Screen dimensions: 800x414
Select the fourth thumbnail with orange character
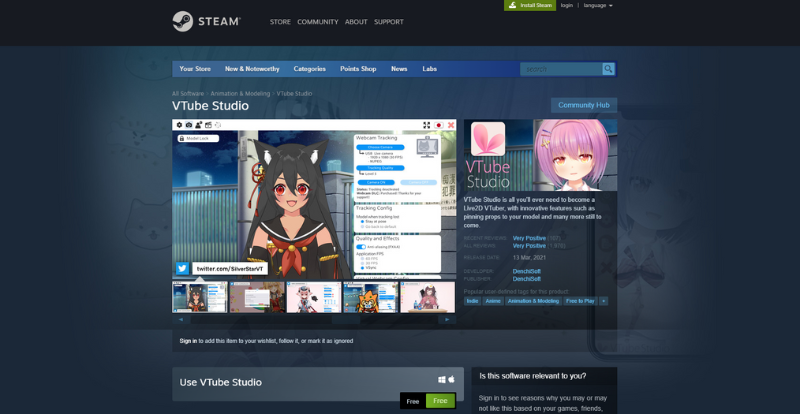click(371, 297)
